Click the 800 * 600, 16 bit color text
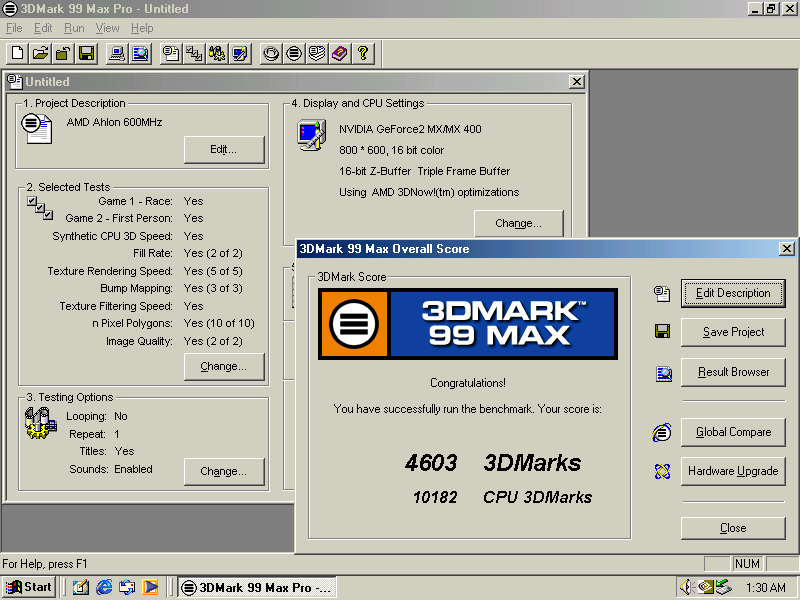This screenshot has height=600, width=800. pyautogui.click(x=391, y=151)
